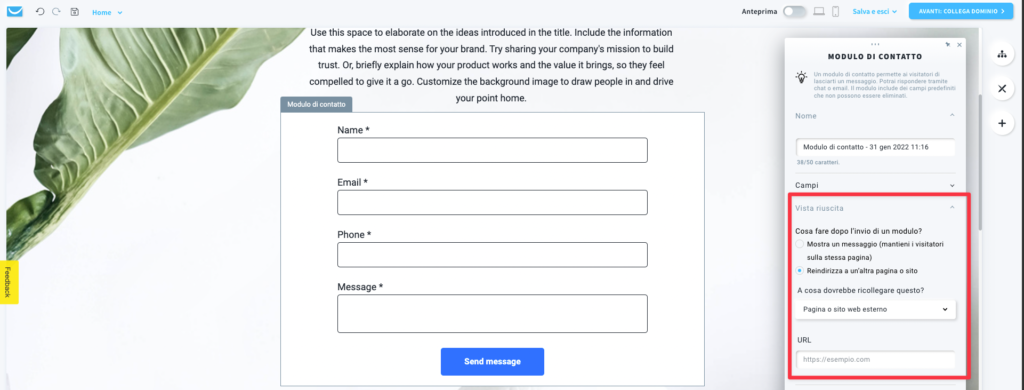Expand the Campi section
Image resolution: width=1024 pixels, height=390 pixels.
point(875,186)
